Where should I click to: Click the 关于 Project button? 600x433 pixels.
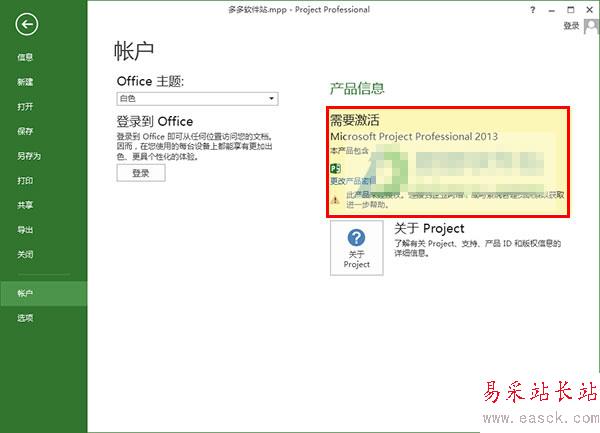pyautogui.click(x=357, y=247)
